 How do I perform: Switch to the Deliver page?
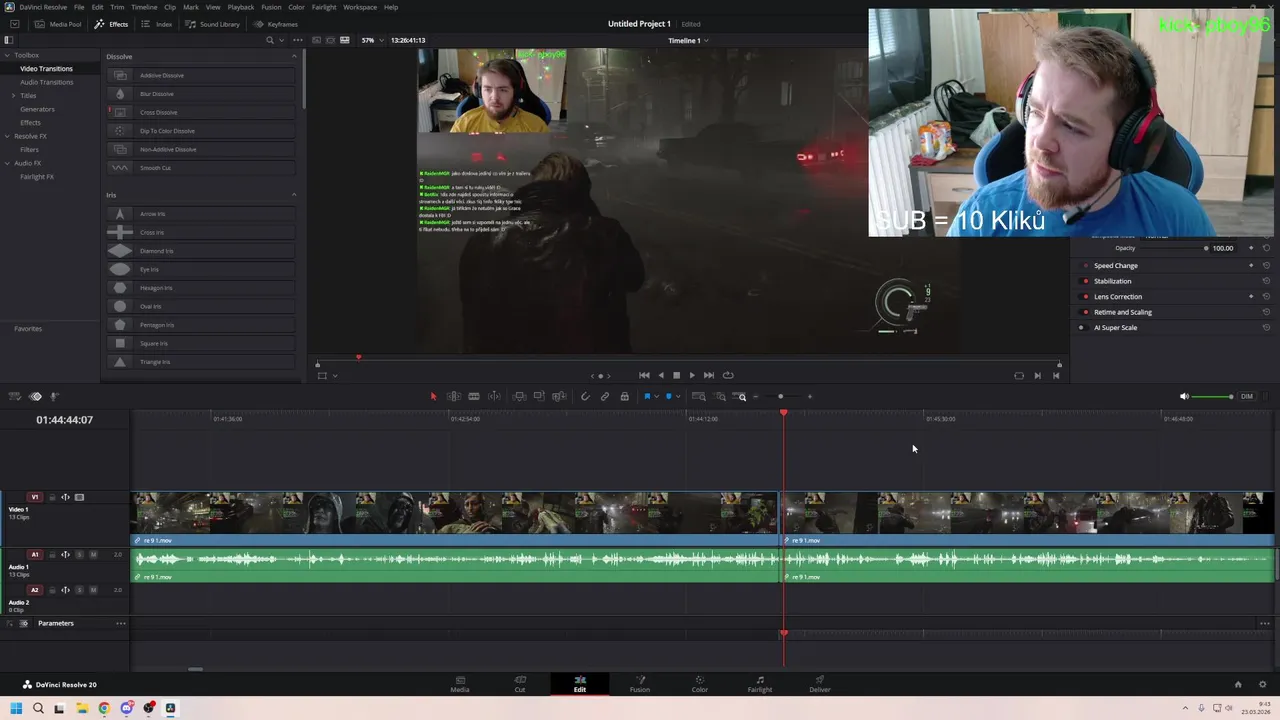click(x=820, y=684)
